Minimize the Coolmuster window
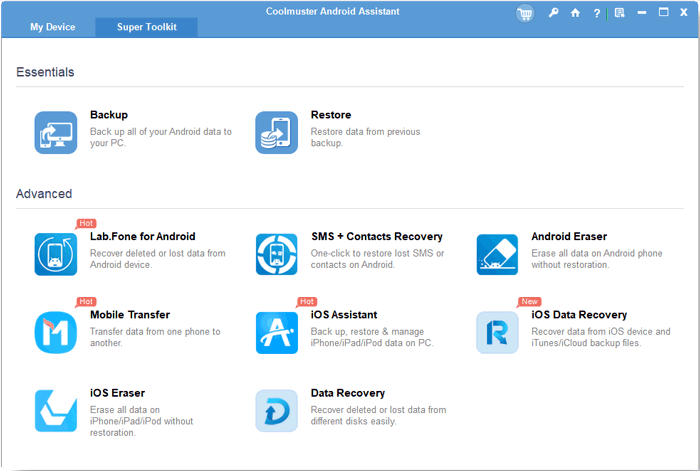 coord(642,13)
